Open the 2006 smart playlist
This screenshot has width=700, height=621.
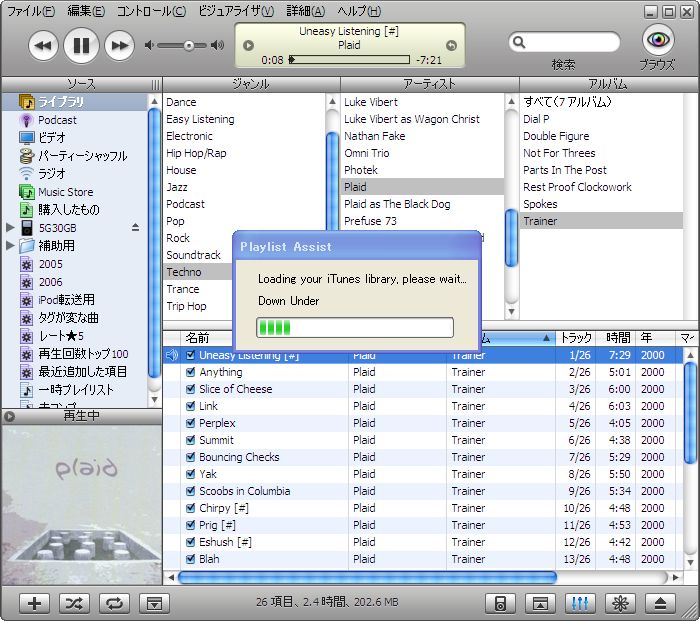tap(42, 282)
